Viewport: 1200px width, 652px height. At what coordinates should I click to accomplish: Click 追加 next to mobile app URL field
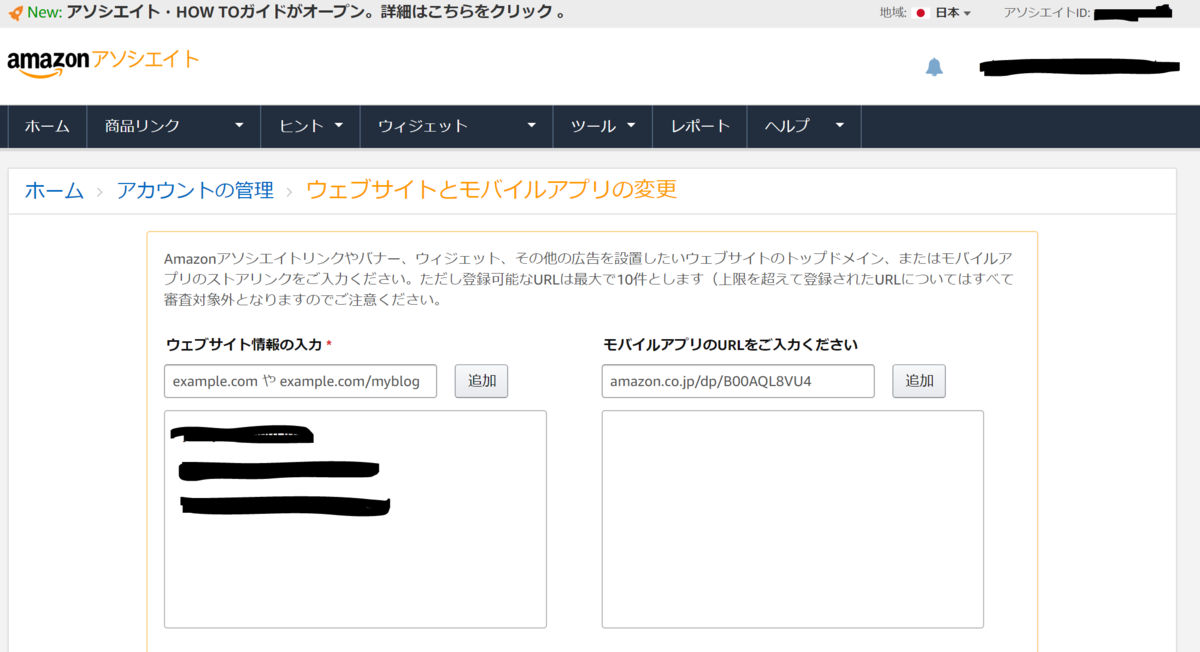click(x=918, y=381)
